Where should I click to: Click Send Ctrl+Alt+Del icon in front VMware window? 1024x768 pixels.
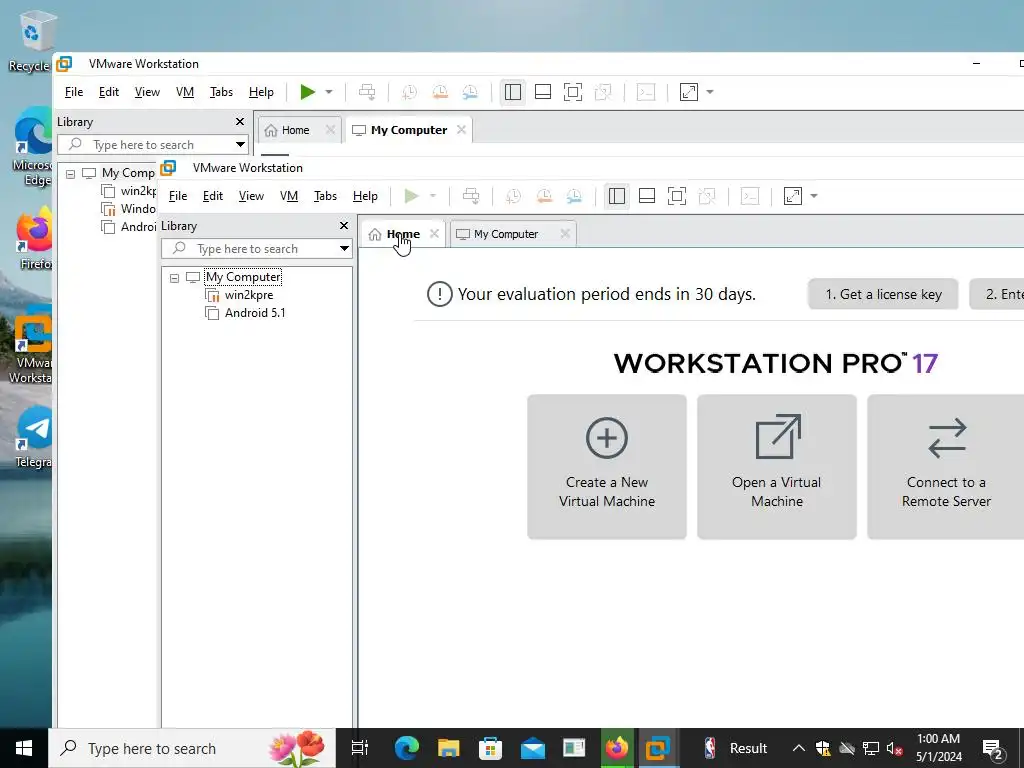tap(471, 196)
